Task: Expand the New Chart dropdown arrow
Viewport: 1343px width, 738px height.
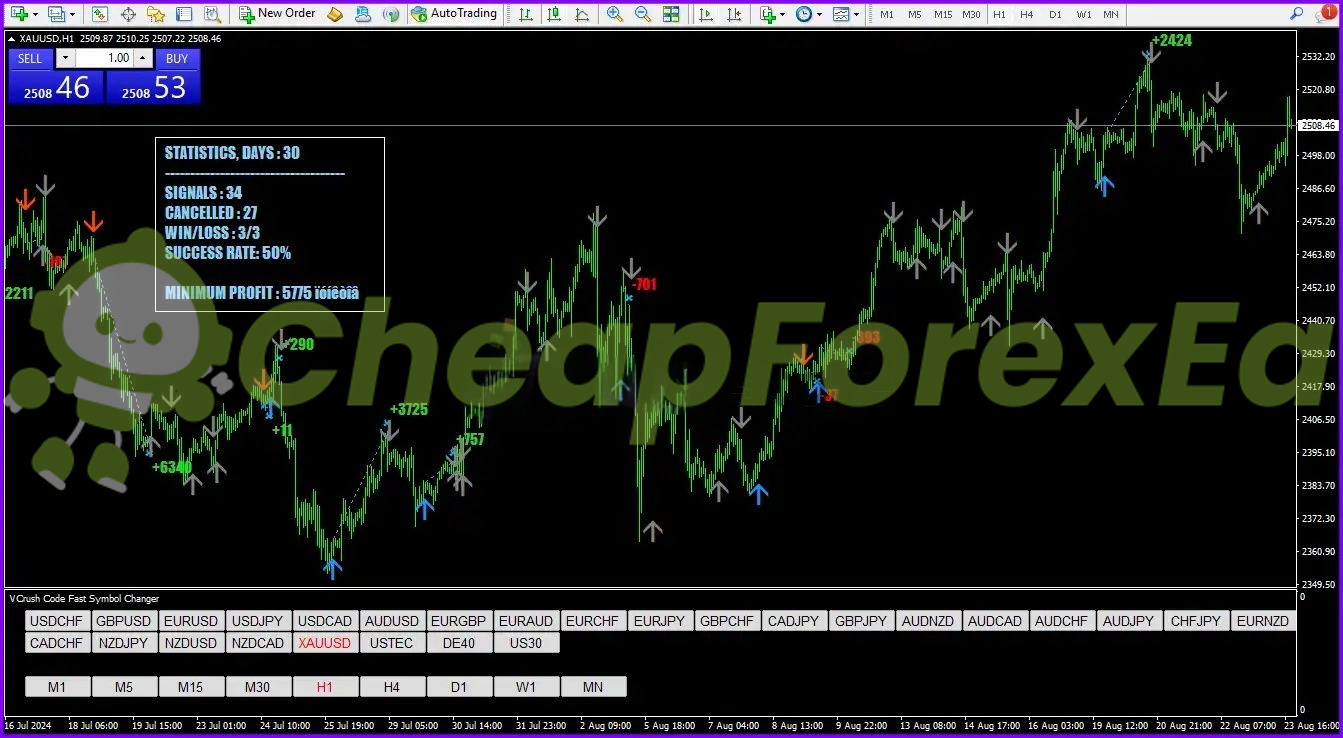Action: pyautogui.click(x=35, y=14)
